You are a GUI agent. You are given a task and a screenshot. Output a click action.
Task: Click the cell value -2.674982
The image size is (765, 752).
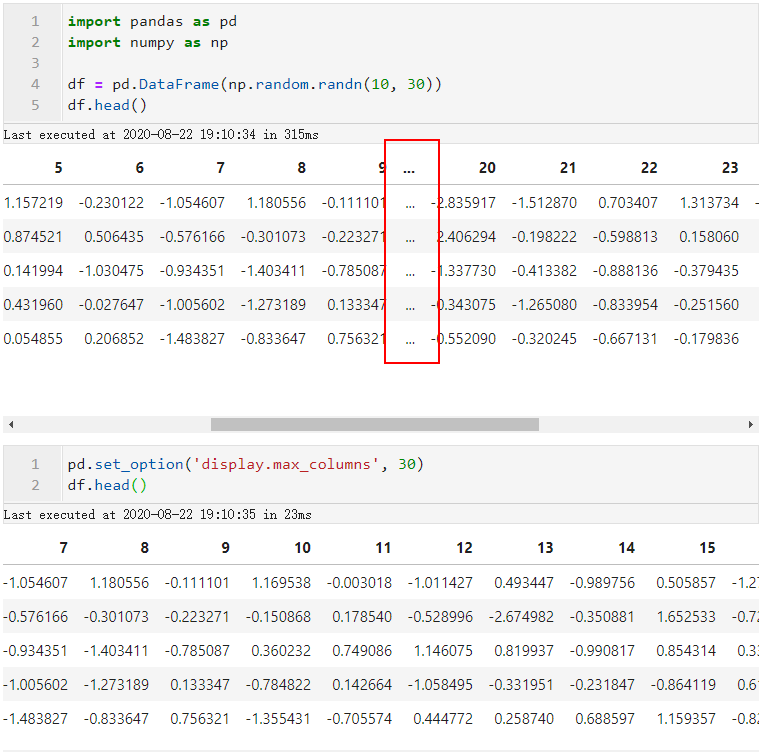[x=521, y=617]
